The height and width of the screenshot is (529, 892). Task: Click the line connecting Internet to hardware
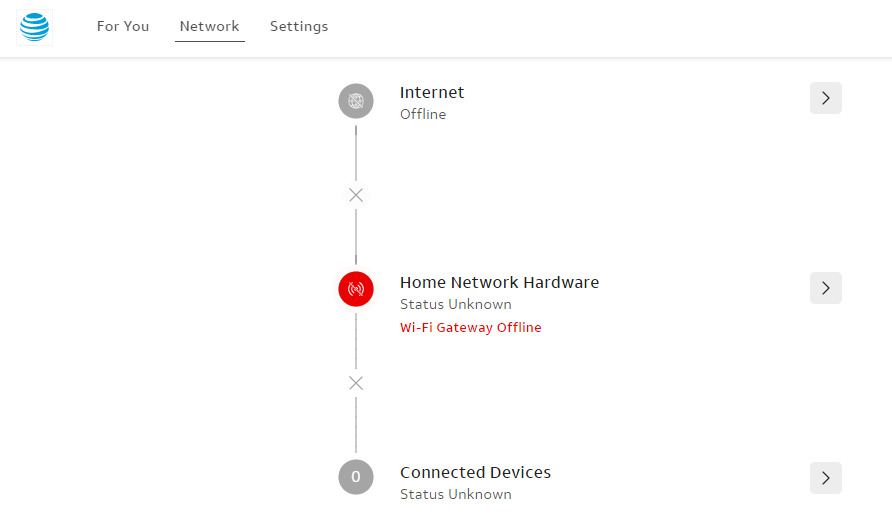356,154
